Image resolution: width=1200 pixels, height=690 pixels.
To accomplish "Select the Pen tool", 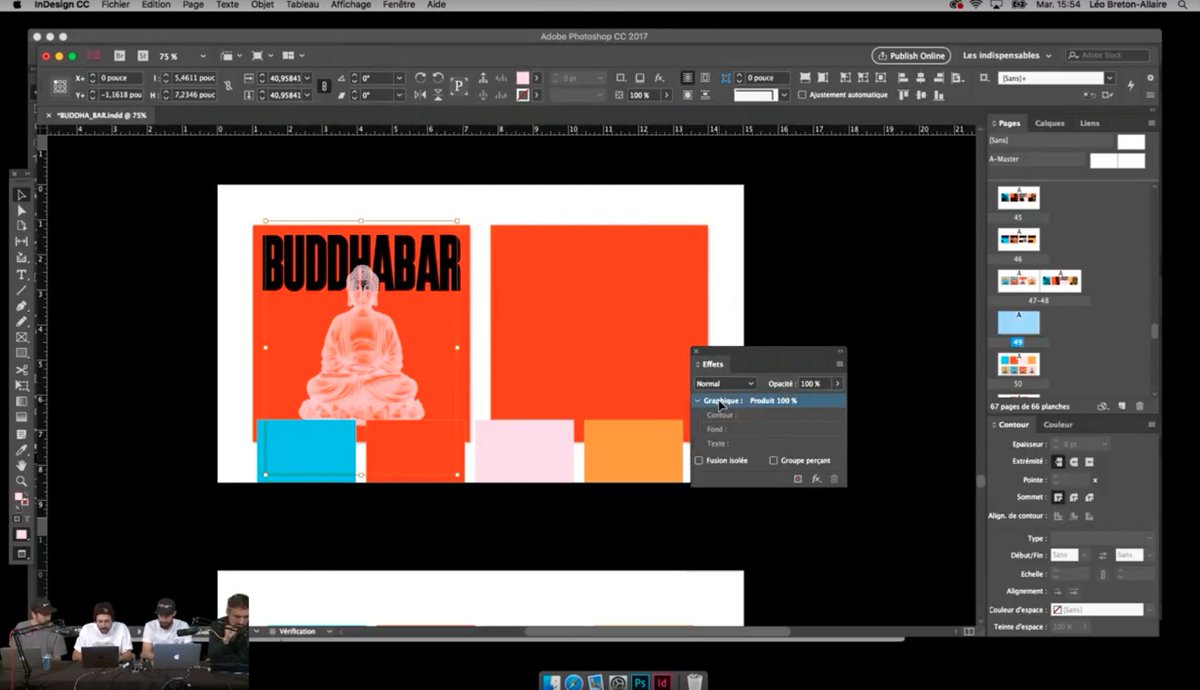I will tap(20, 303).
